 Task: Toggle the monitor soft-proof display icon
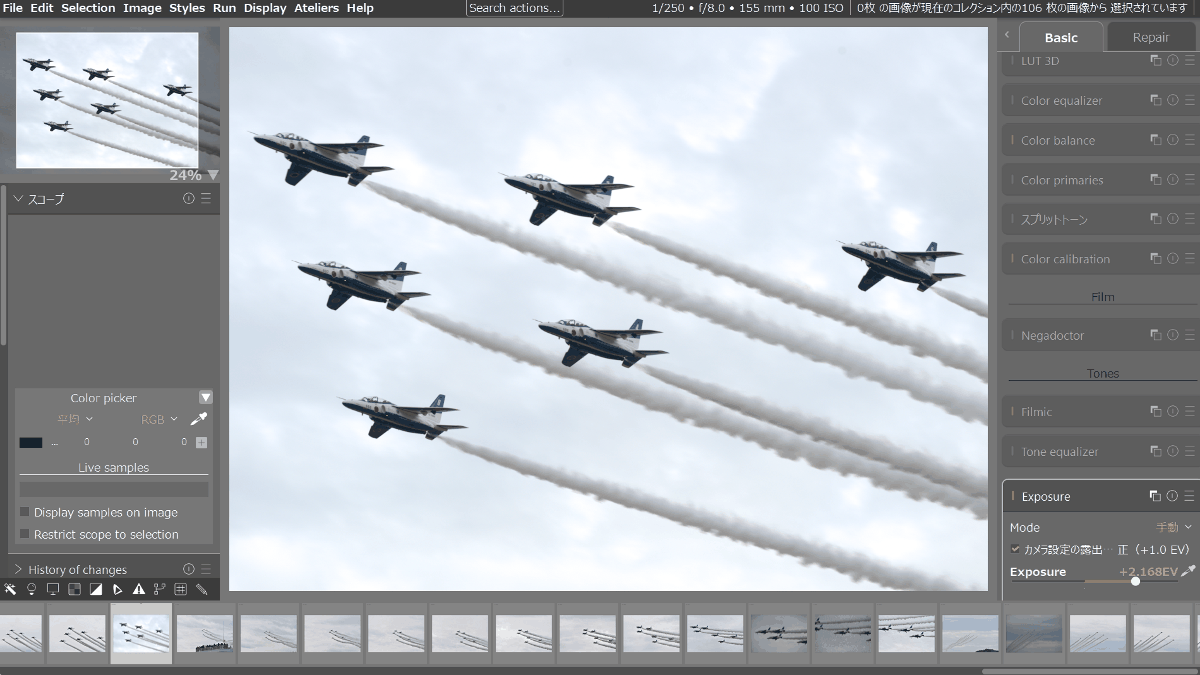(53, 589)
